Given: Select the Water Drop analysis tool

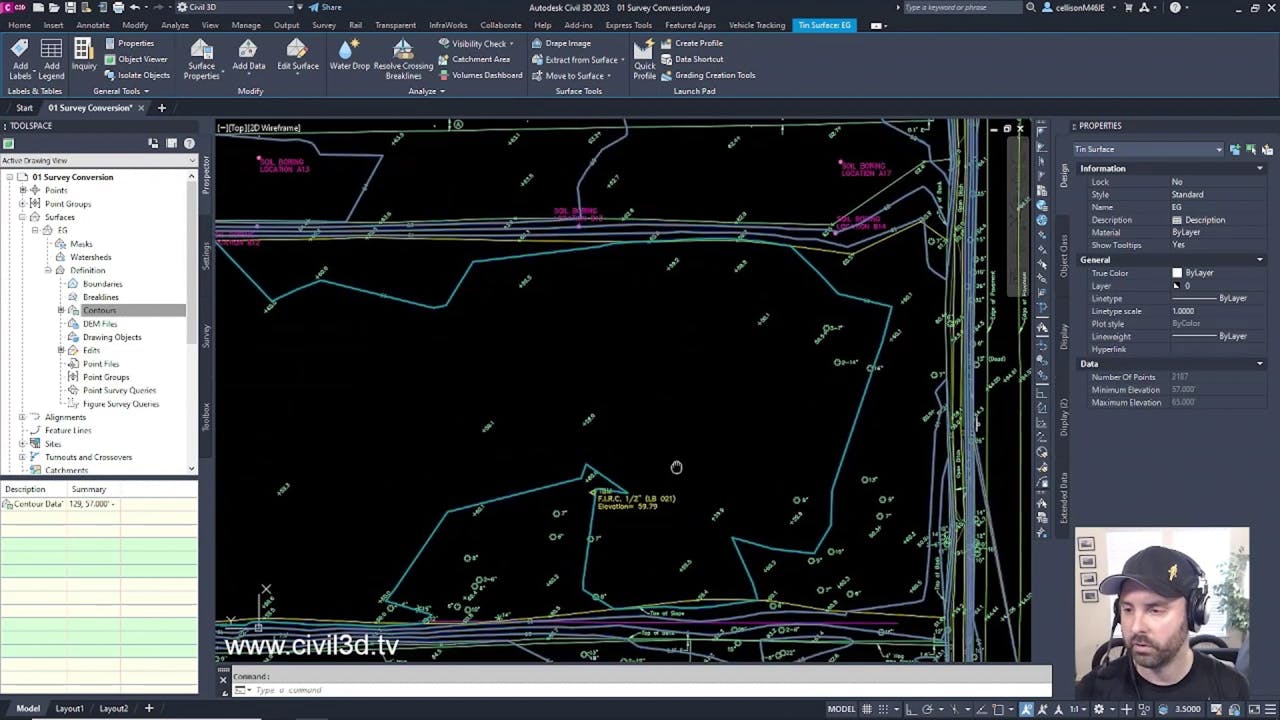Looking at the screenshot, I should 349,55.
